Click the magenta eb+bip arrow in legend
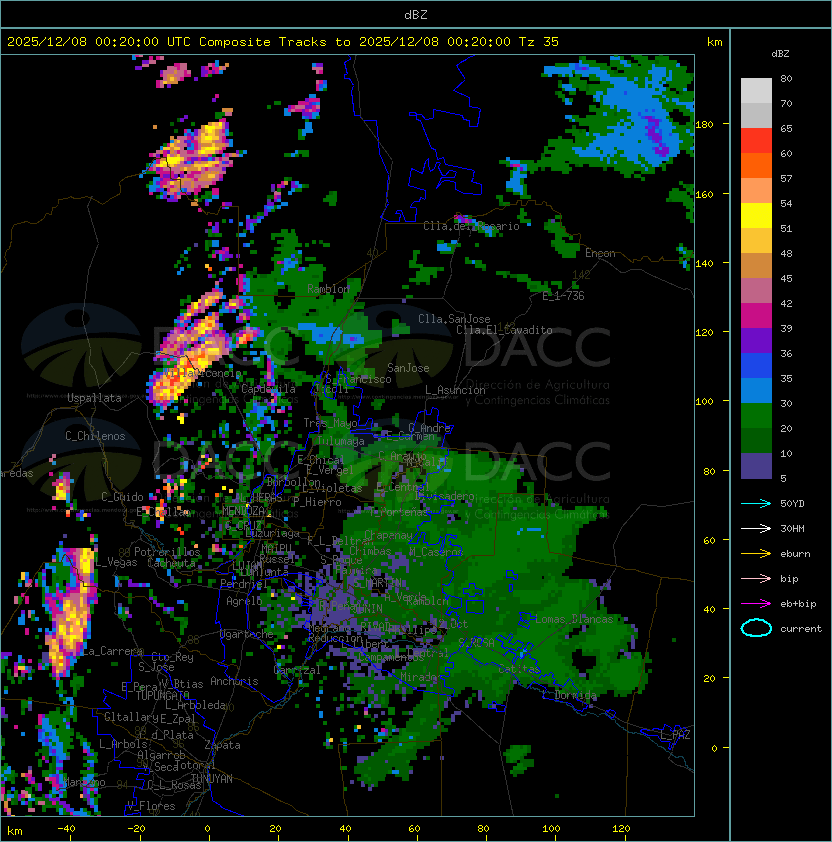The image size is (832, 842). (x=756, y=604)
